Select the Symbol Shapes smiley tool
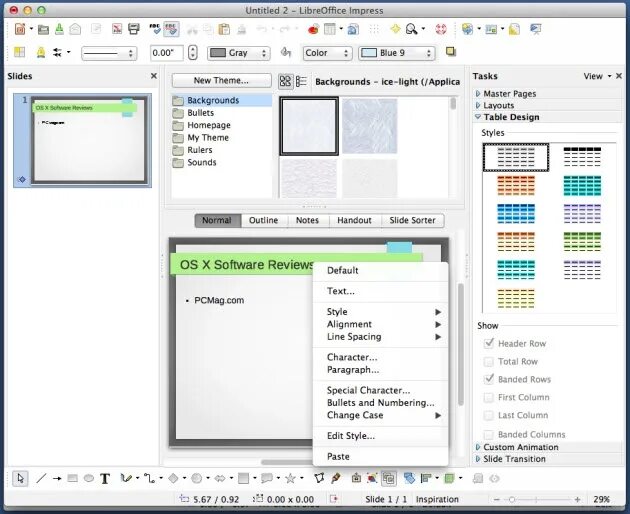This screenshot has height=514, width=630. 196,478
